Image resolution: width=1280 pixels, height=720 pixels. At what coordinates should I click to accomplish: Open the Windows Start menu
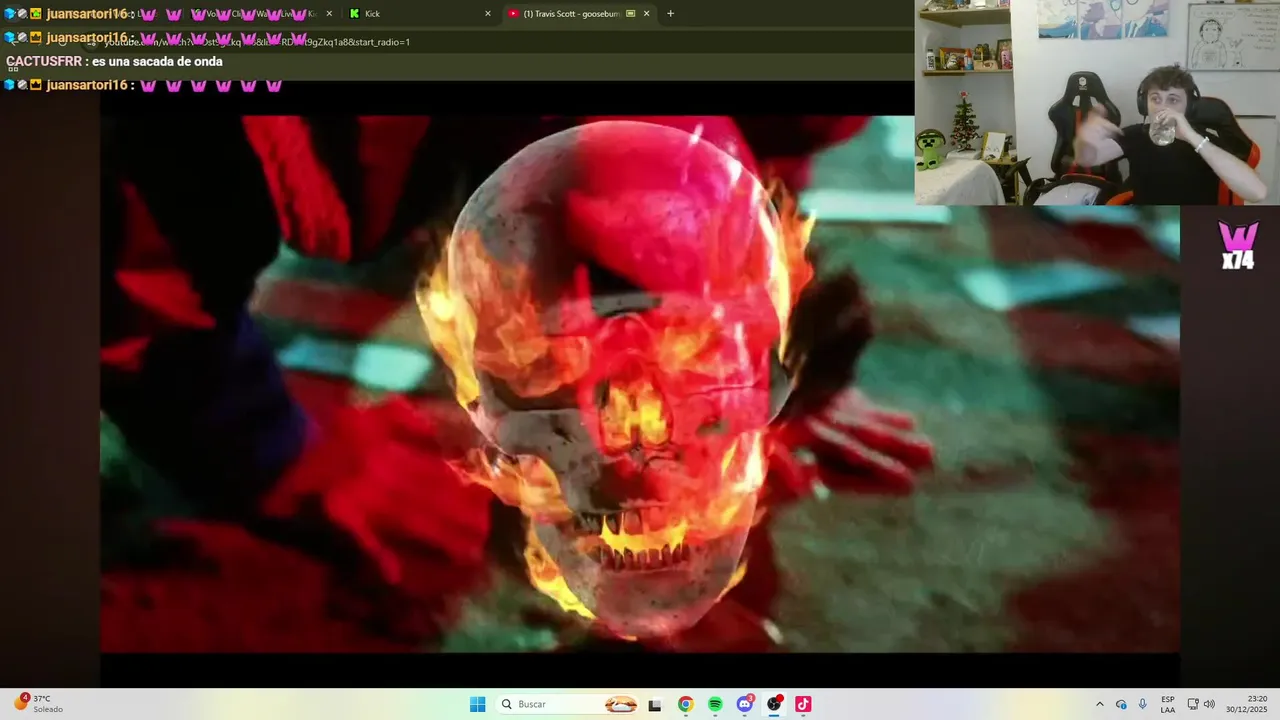click(478, 704)
